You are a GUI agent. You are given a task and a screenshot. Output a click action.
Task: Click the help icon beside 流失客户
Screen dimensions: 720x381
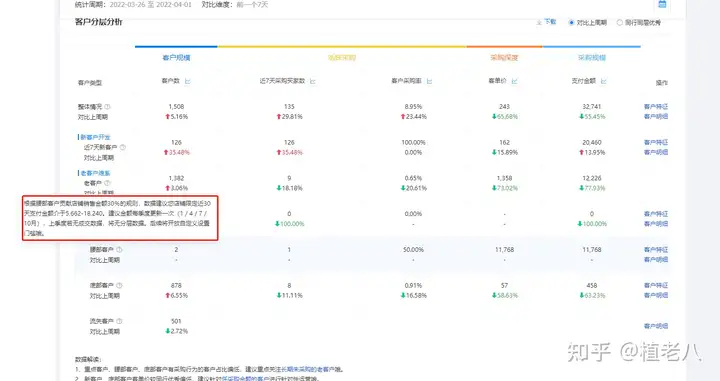(x=119, y=321)
